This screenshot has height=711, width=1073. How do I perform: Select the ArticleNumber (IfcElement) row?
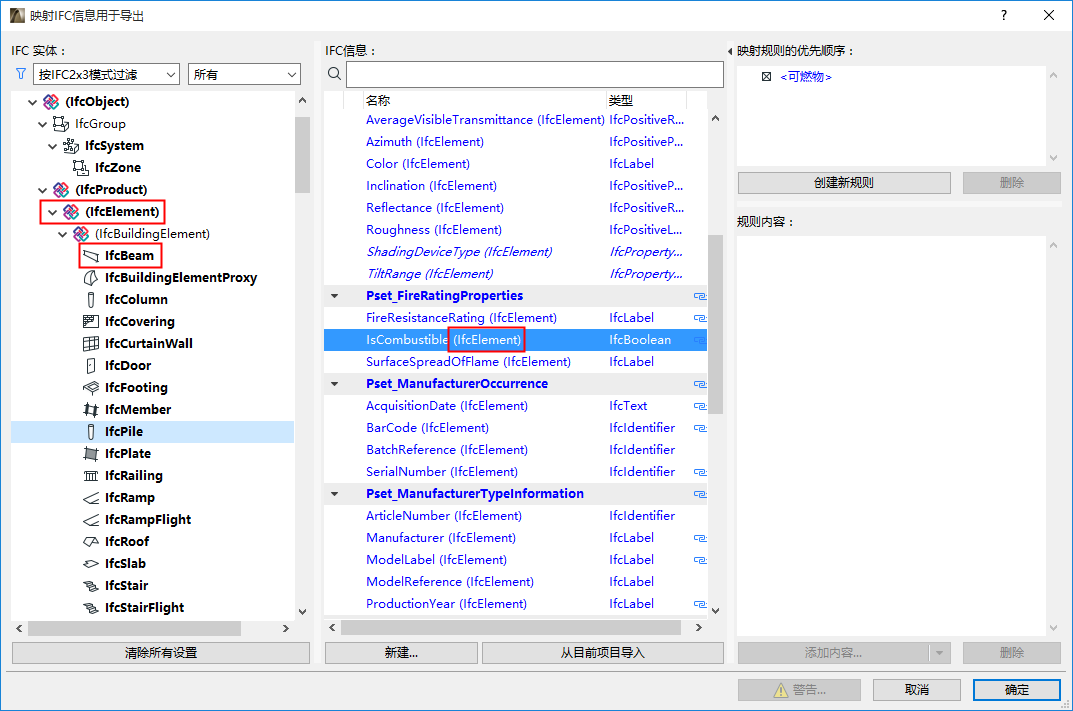pos(515,516)
